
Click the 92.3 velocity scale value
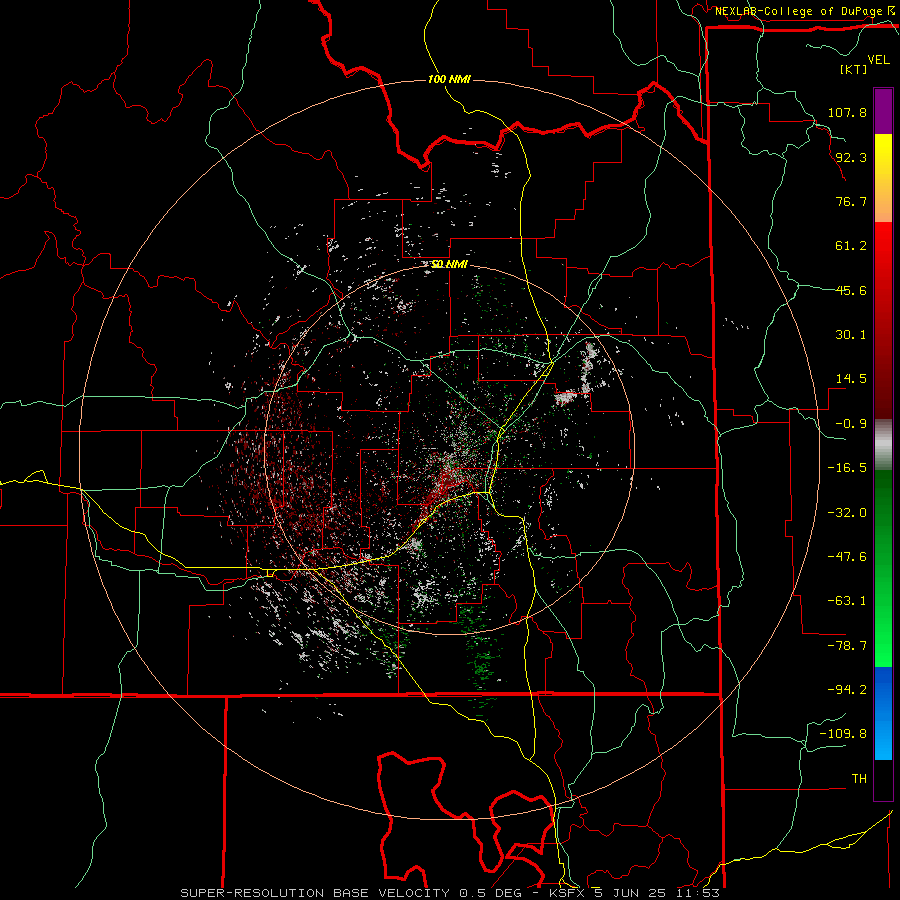851,157
